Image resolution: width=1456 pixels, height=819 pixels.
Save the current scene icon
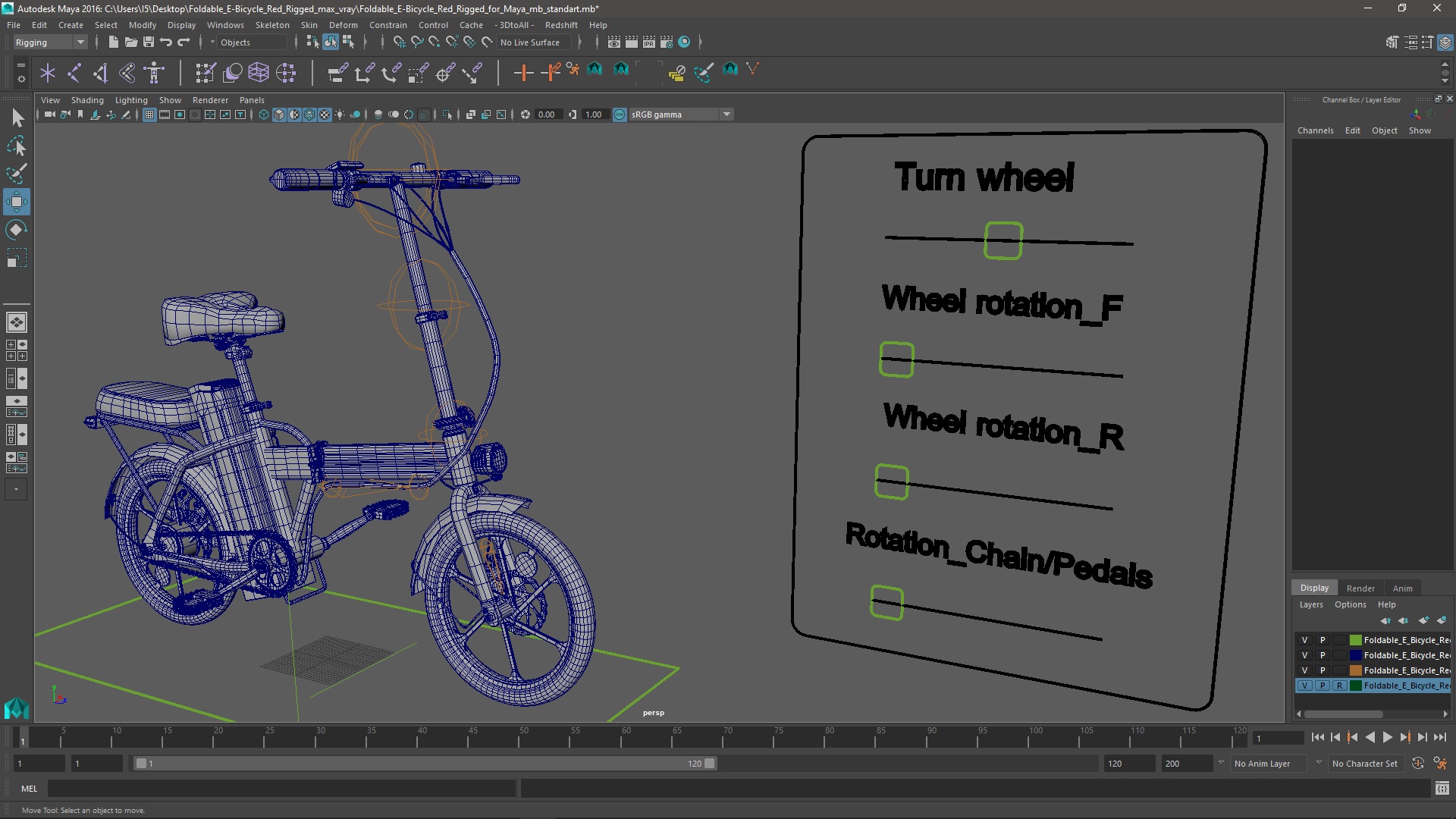coord(149,42)
